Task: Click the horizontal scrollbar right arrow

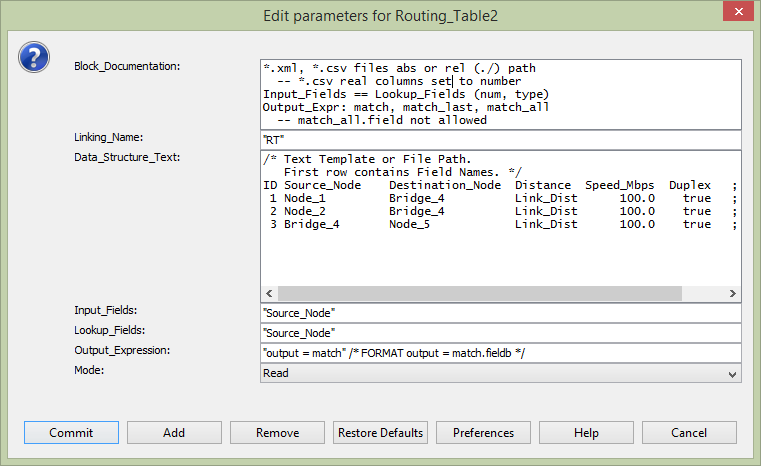Action: point(733,294)
